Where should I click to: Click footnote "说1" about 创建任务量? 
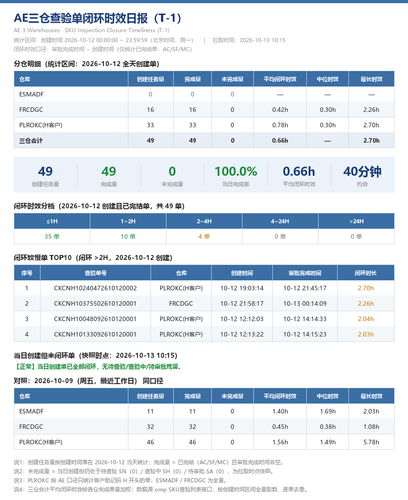pyautogui.click(x=149, y=462)
